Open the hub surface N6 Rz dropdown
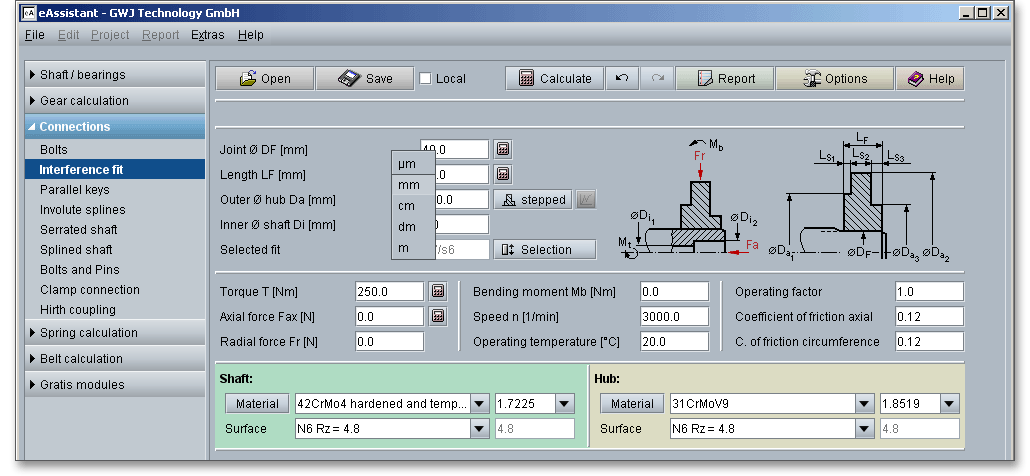Screen dimensions: 1030x476 coord(865,429)
